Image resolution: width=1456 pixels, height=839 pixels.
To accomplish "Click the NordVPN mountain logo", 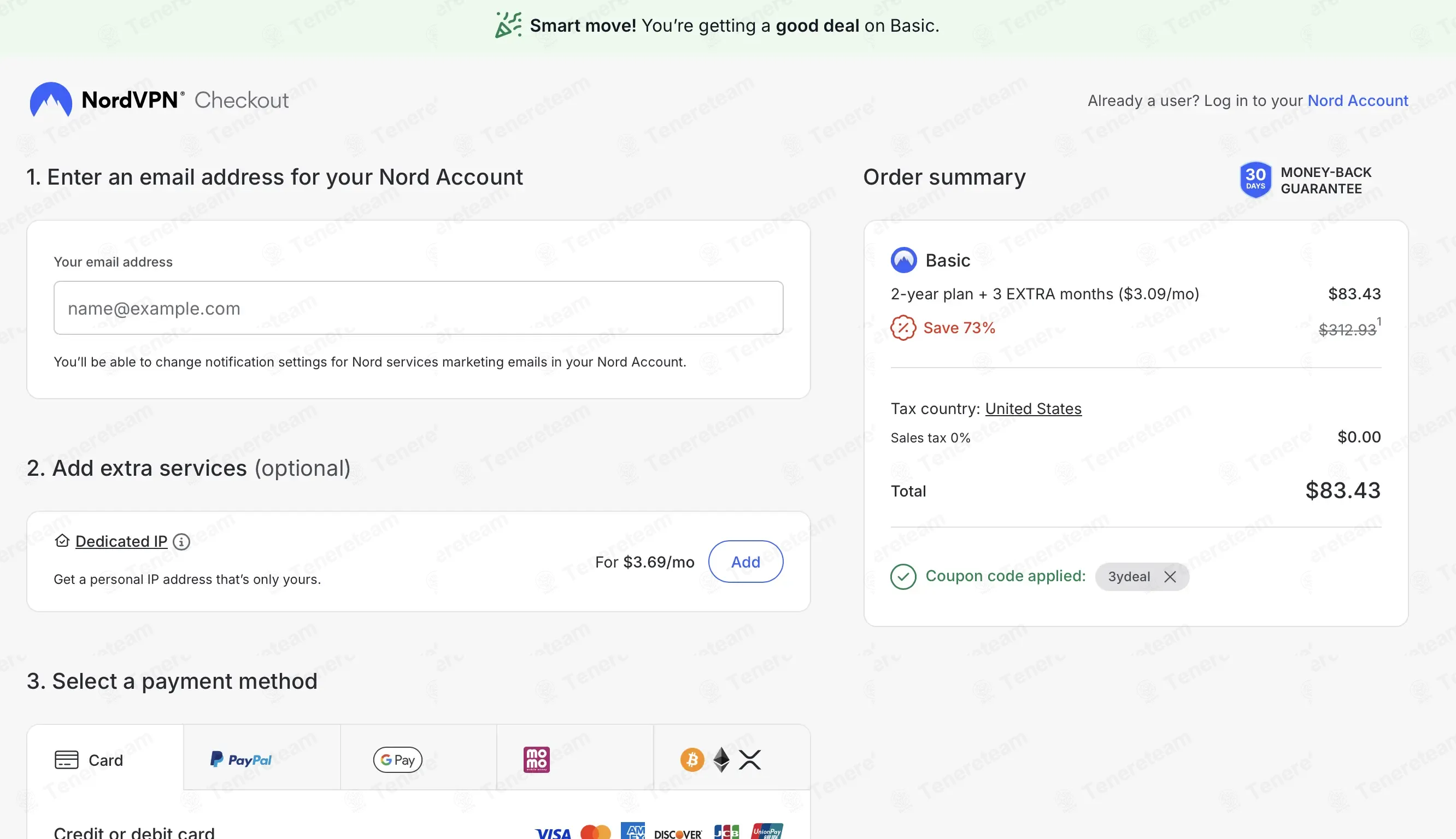I will click(x=51, y=100).
